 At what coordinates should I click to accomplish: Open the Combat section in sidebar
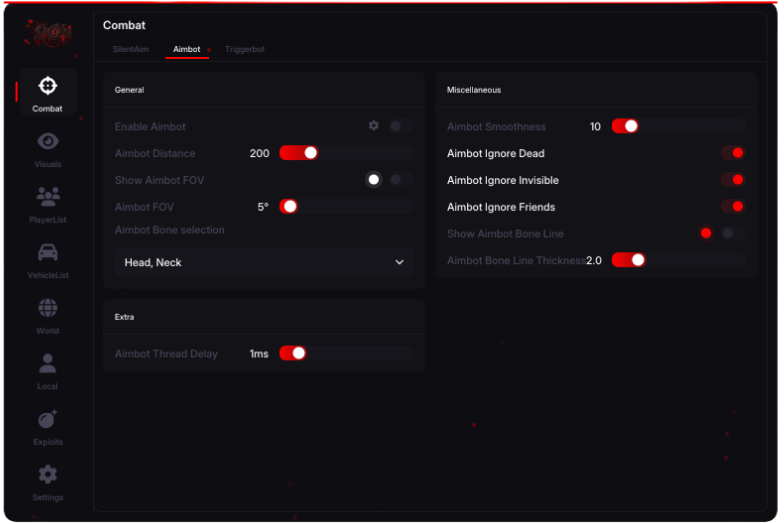48,93
